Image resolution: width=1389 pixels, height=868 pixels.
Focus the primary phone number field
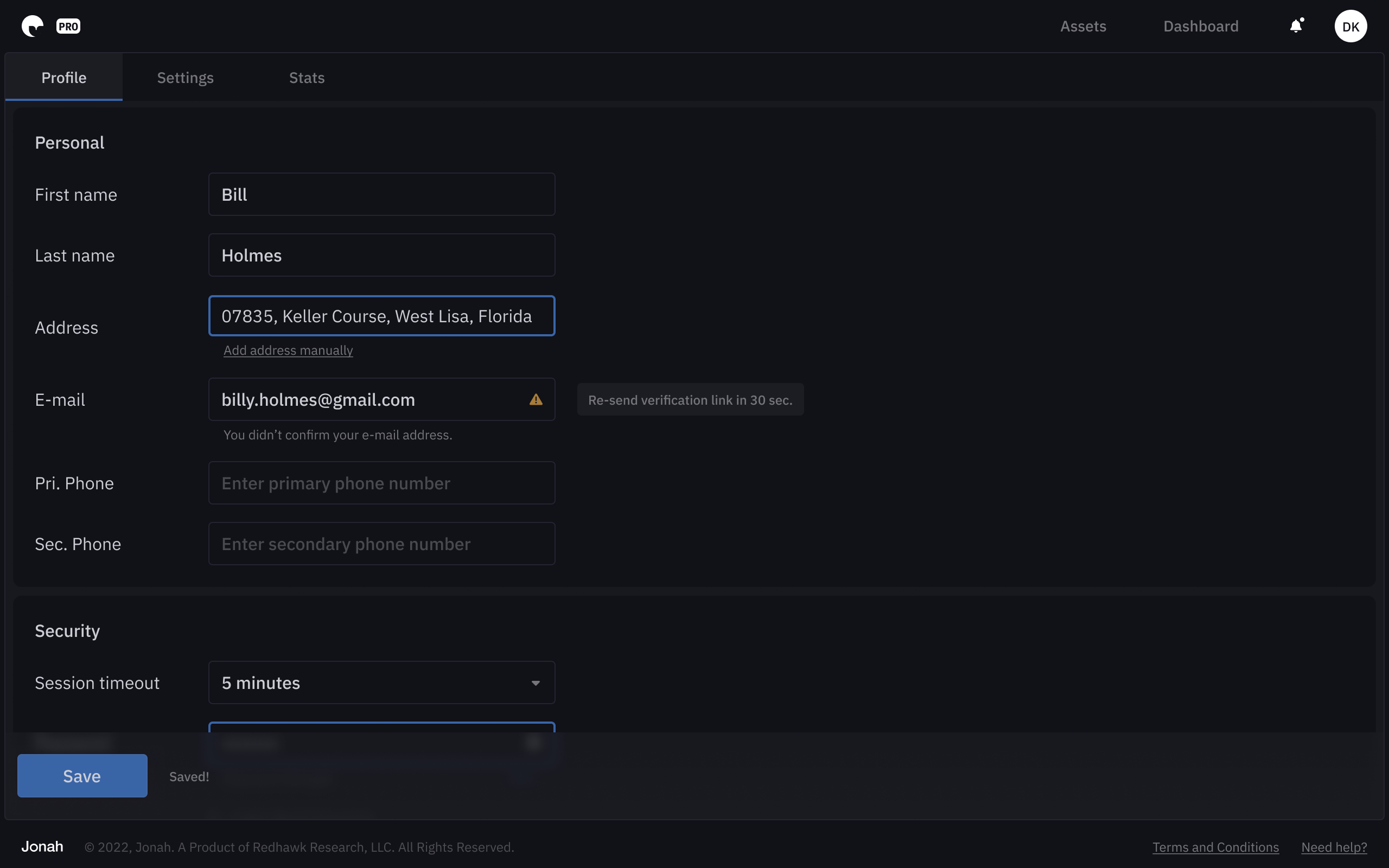(381, 483)
